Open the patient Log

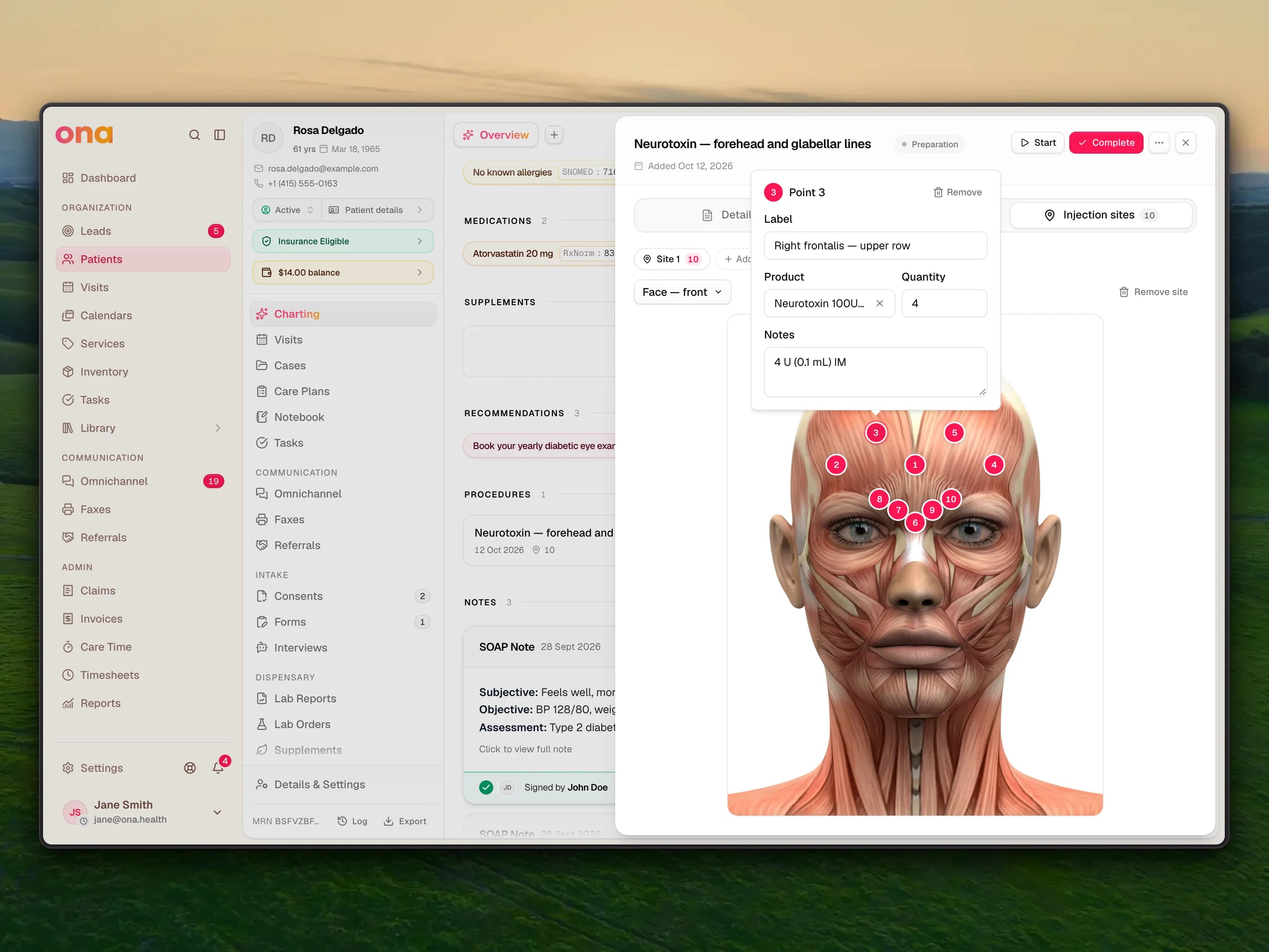352,821
